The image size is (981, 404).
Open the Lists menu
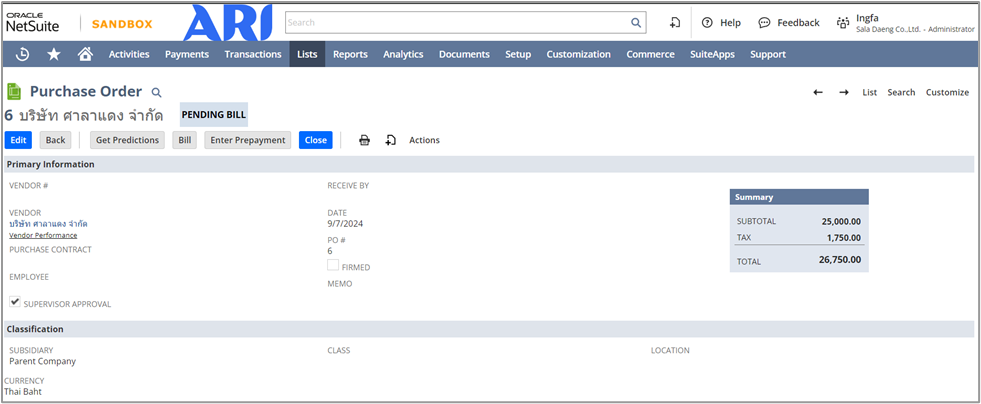tap(307, 54)
